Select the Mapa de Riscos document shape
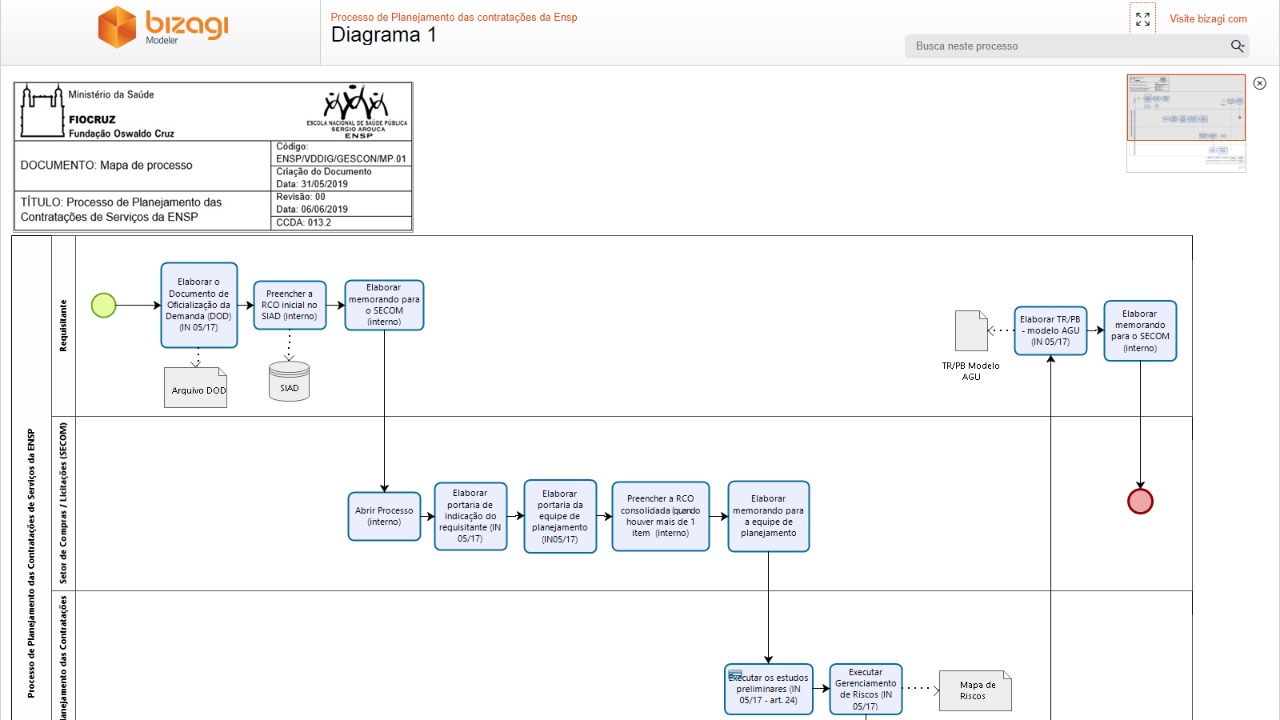 point(977,690)
